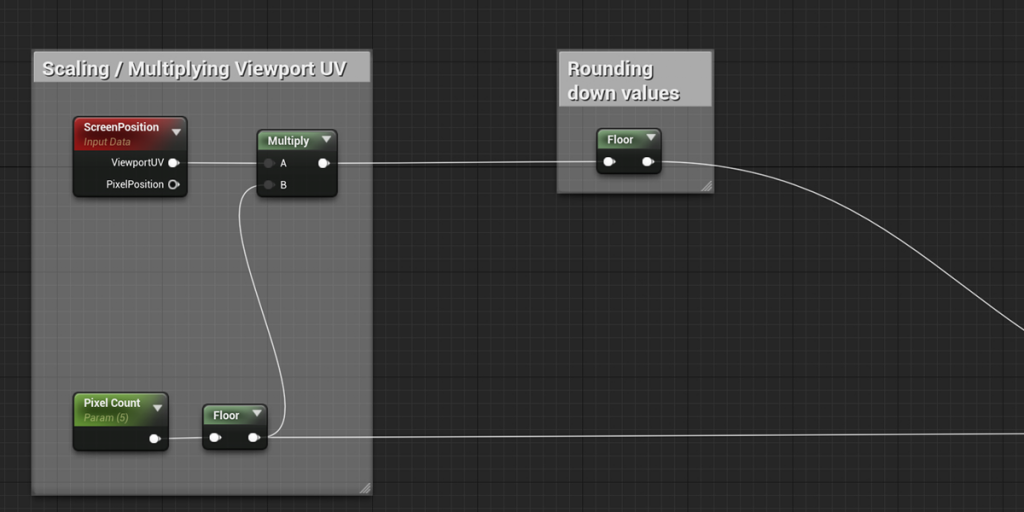Image resolution: width=1024 pixels, height=512 pixels.
Task: Click the PixelPosition output pin
Action: point(173,184)
